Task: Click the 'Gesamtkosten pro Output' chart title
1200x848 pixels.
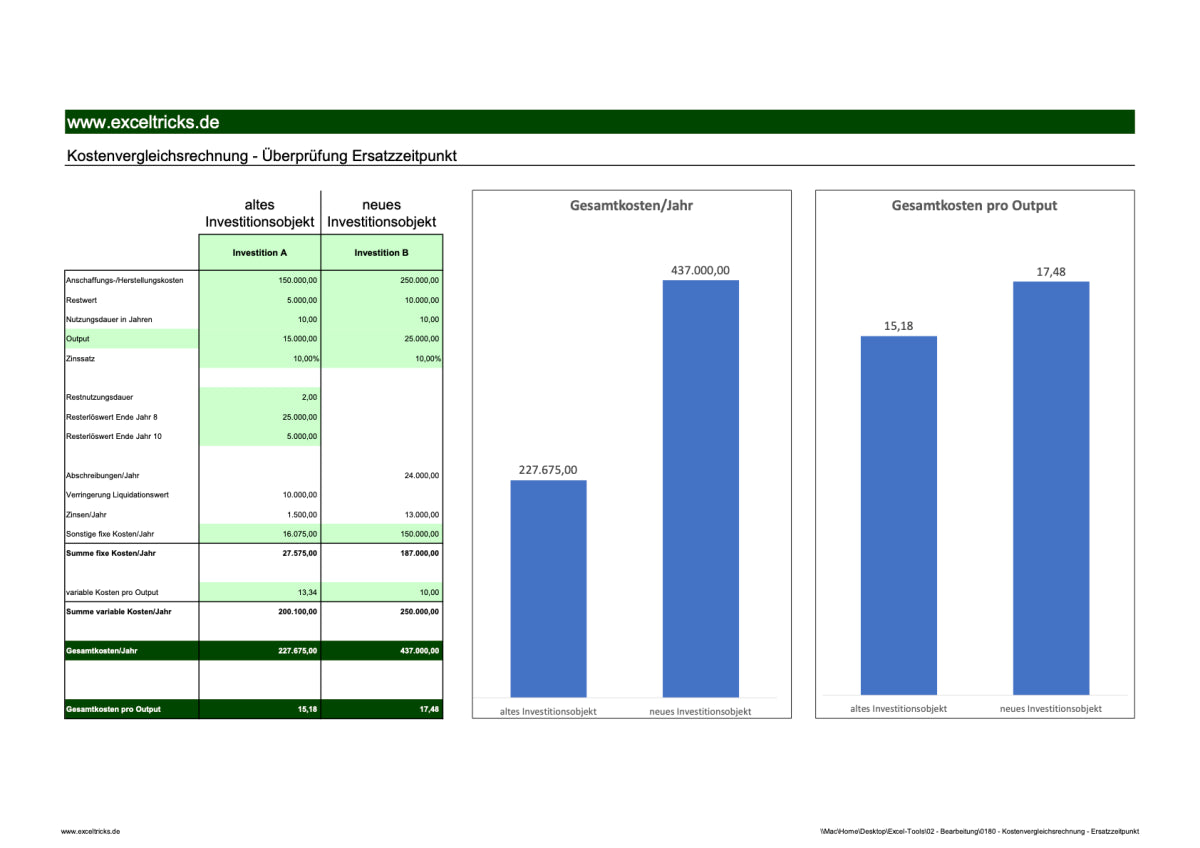Action: pos(974,205)
